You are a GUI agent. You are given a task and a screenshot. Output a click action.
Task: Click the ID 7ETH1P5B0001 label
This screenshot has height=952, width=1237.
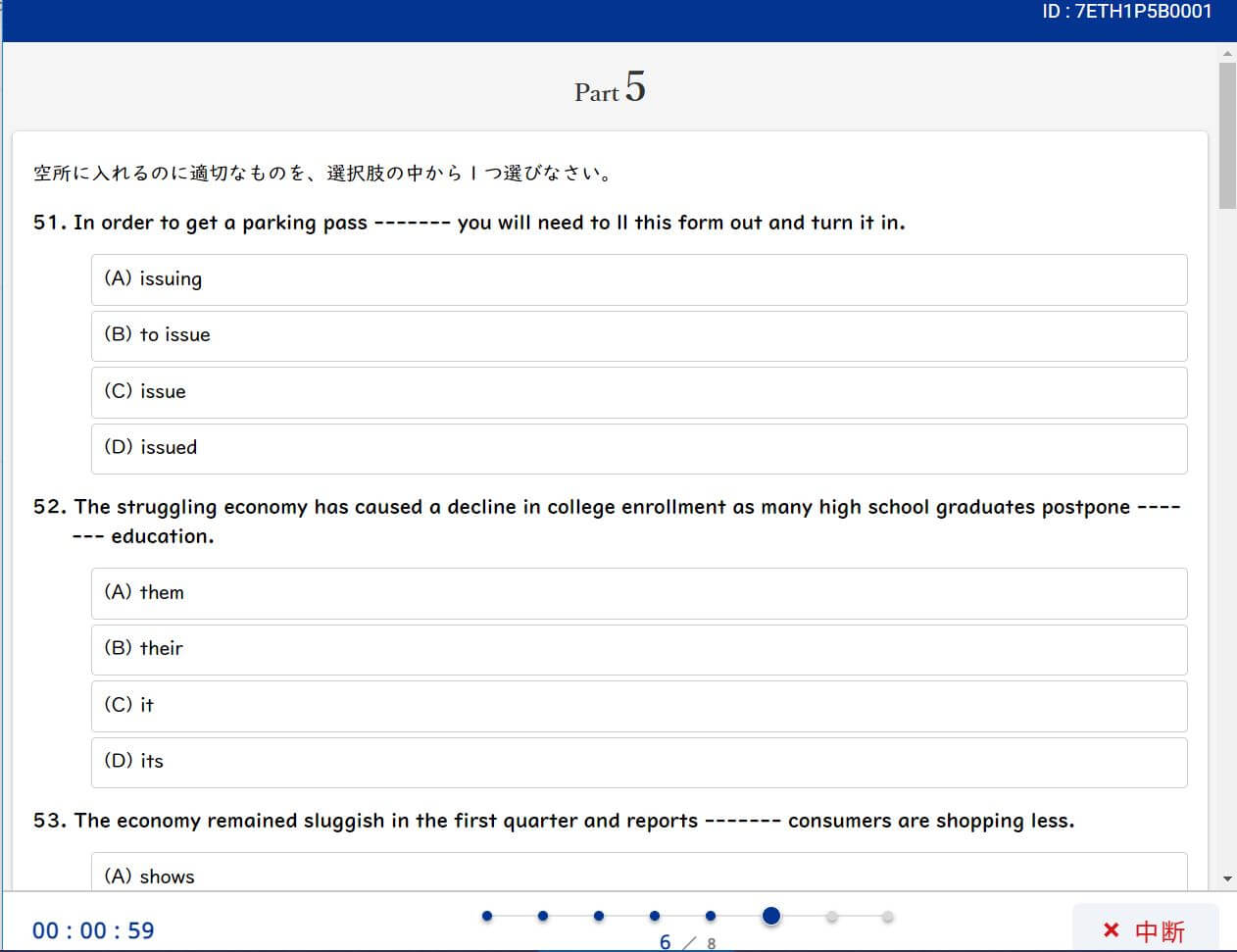point(1127,12)
